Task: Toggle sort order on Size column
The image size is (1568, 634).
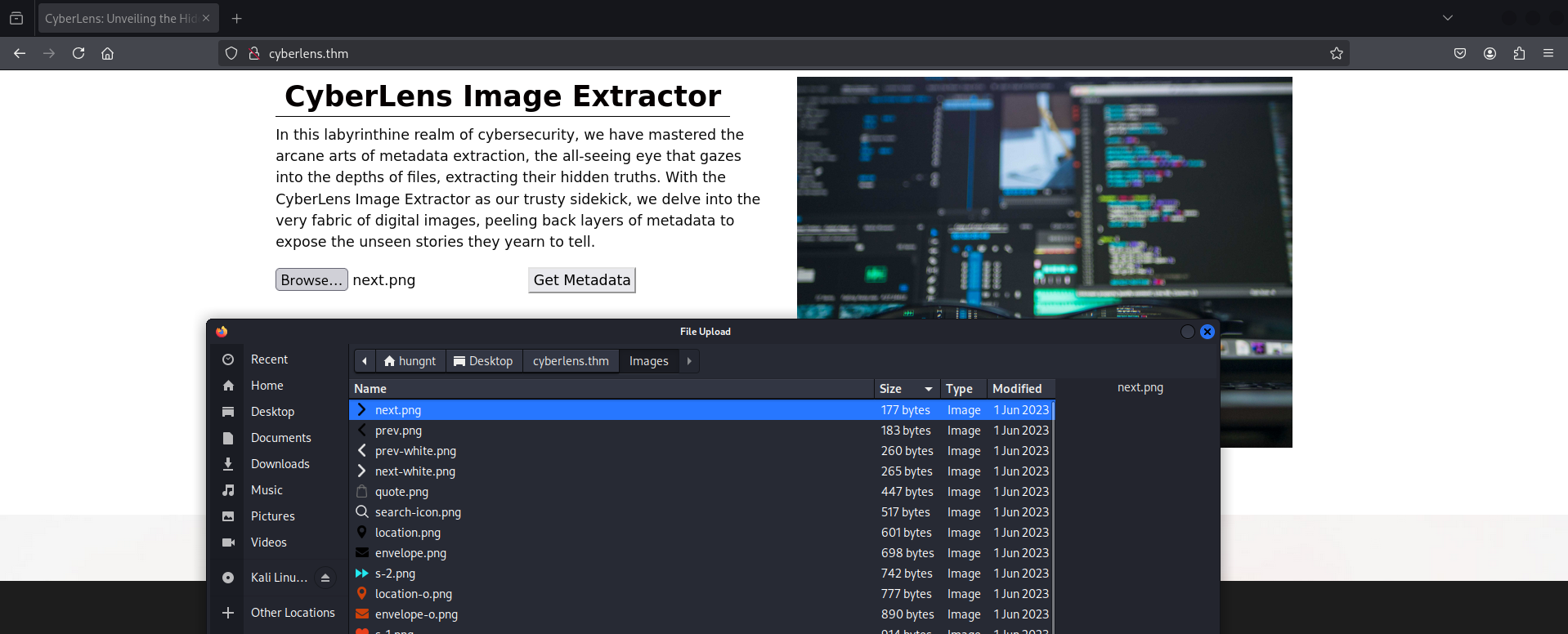Action: tap(905, 389)
